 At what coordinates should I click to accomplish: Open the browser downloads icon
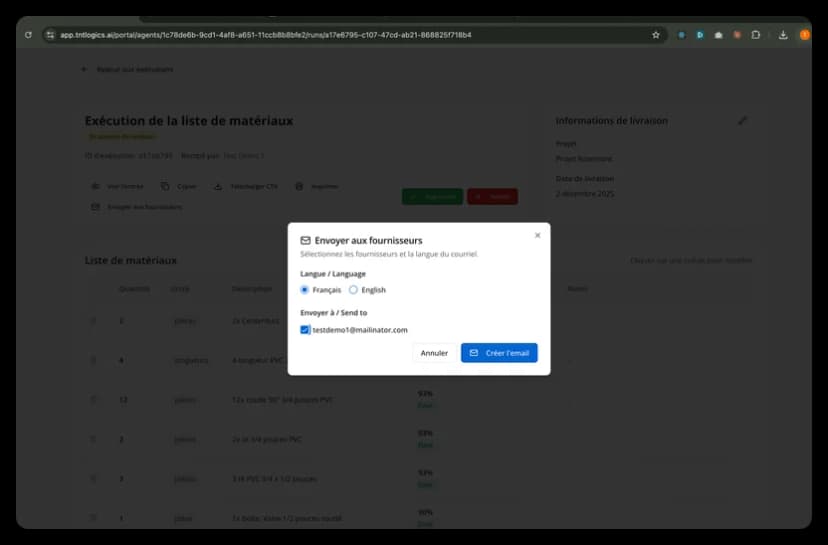[782, 35]
